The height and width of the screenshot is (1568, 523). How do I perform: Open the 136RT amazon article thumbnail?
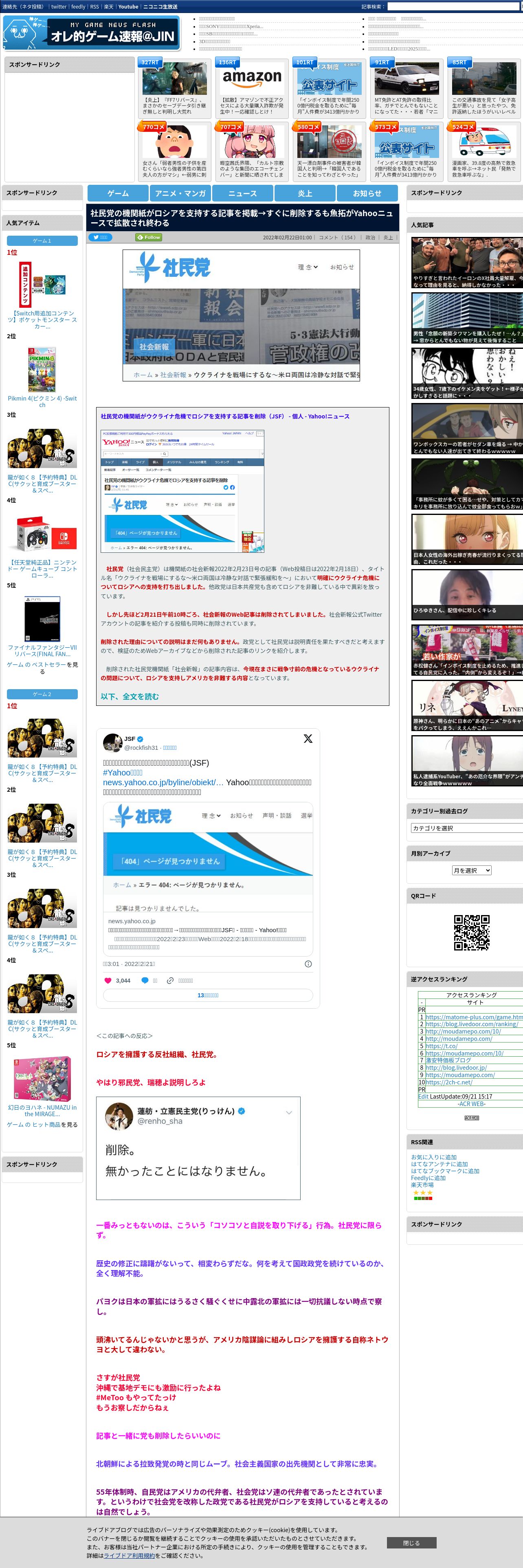click(x=251, y=78)
